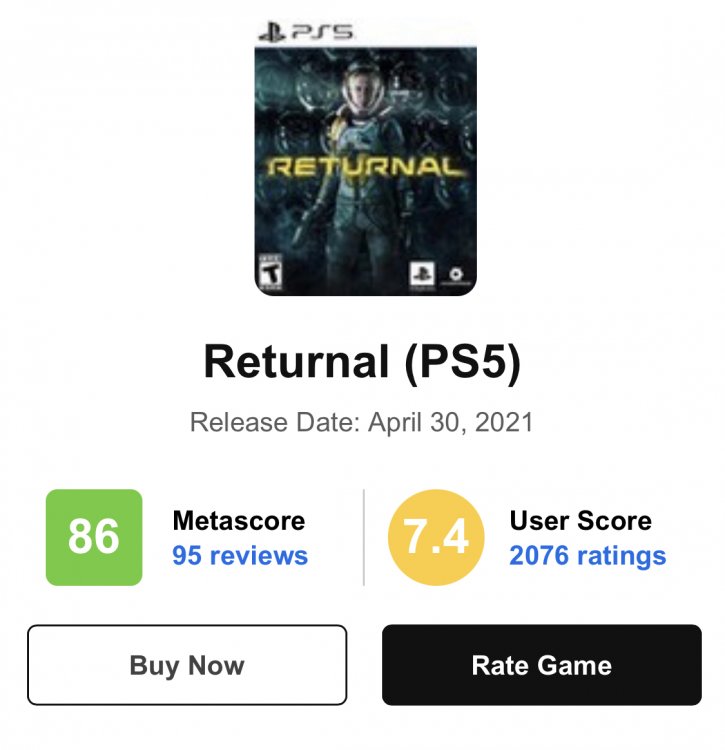Click the Metascore label

(x=239, y=520)
